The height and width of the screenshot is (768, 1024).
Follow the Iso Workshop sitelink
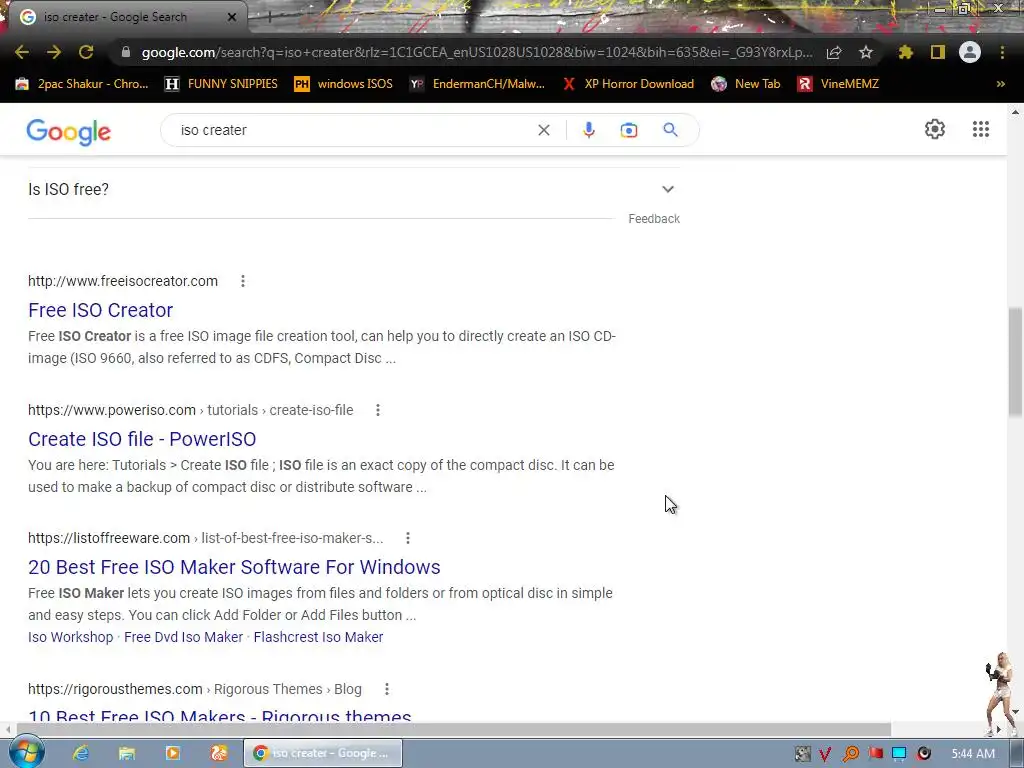tap(71, 637)
